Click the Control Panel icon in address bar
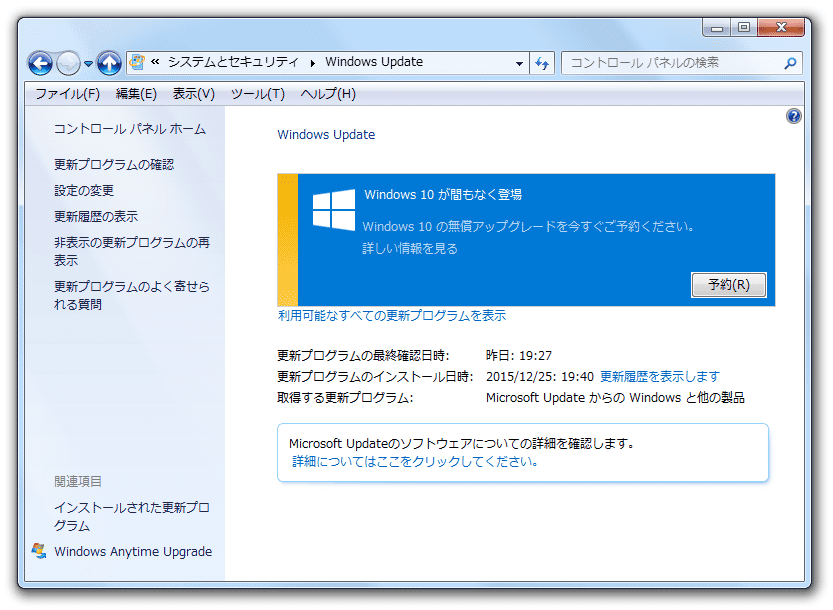833x610 pixels. point(137,62)
